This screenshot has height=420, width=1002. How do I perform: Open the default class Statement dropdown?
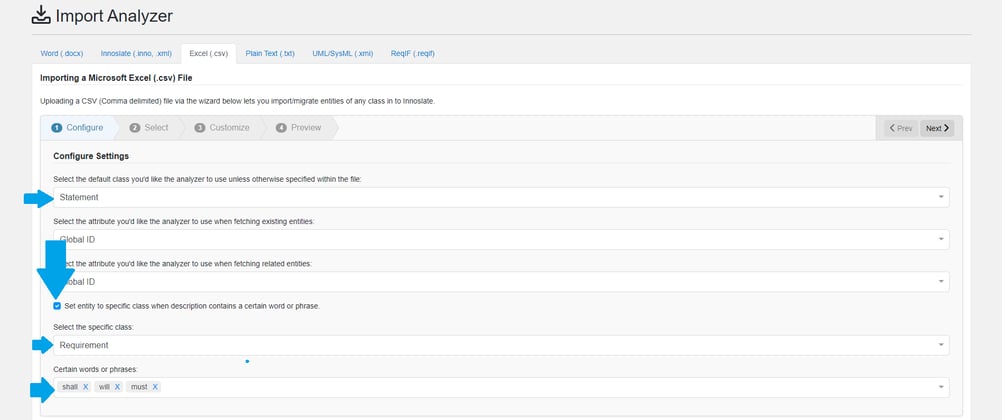(500, 197)
